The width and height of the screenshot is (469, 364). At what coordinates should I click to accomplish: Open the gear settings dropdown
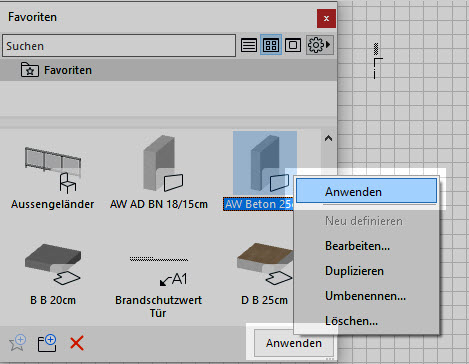click(x=319, y=45)
